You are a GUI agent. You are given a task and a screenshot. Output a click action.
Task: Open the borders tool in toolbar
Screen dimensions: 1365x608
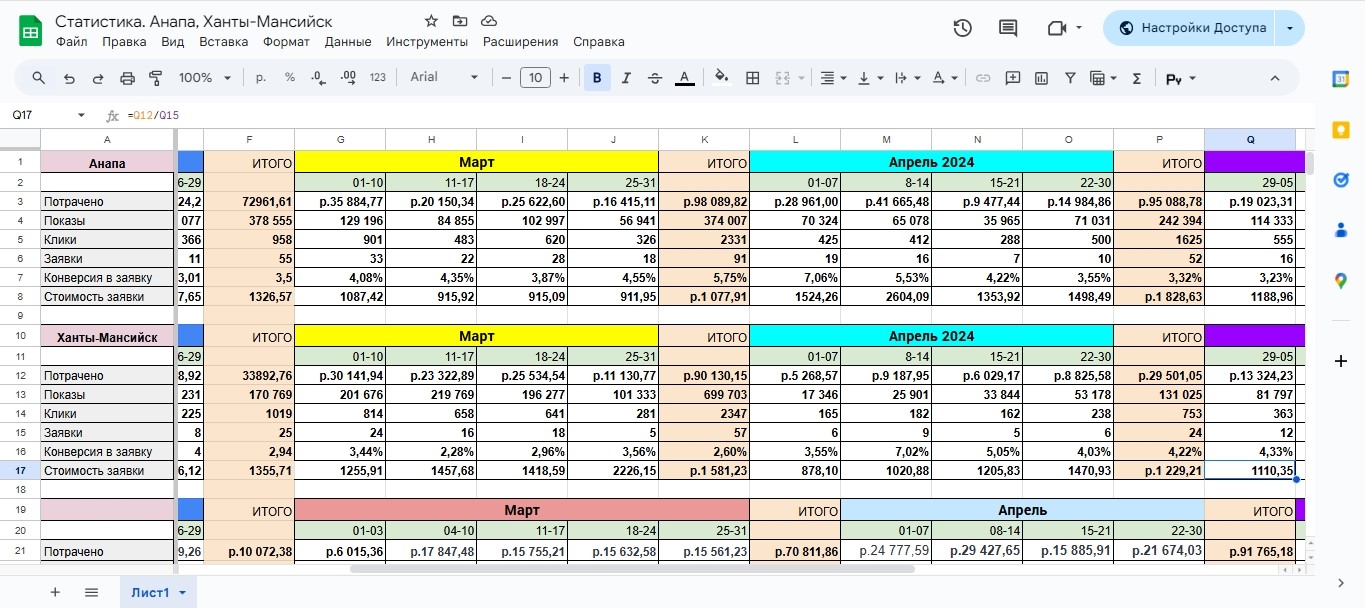753,78
